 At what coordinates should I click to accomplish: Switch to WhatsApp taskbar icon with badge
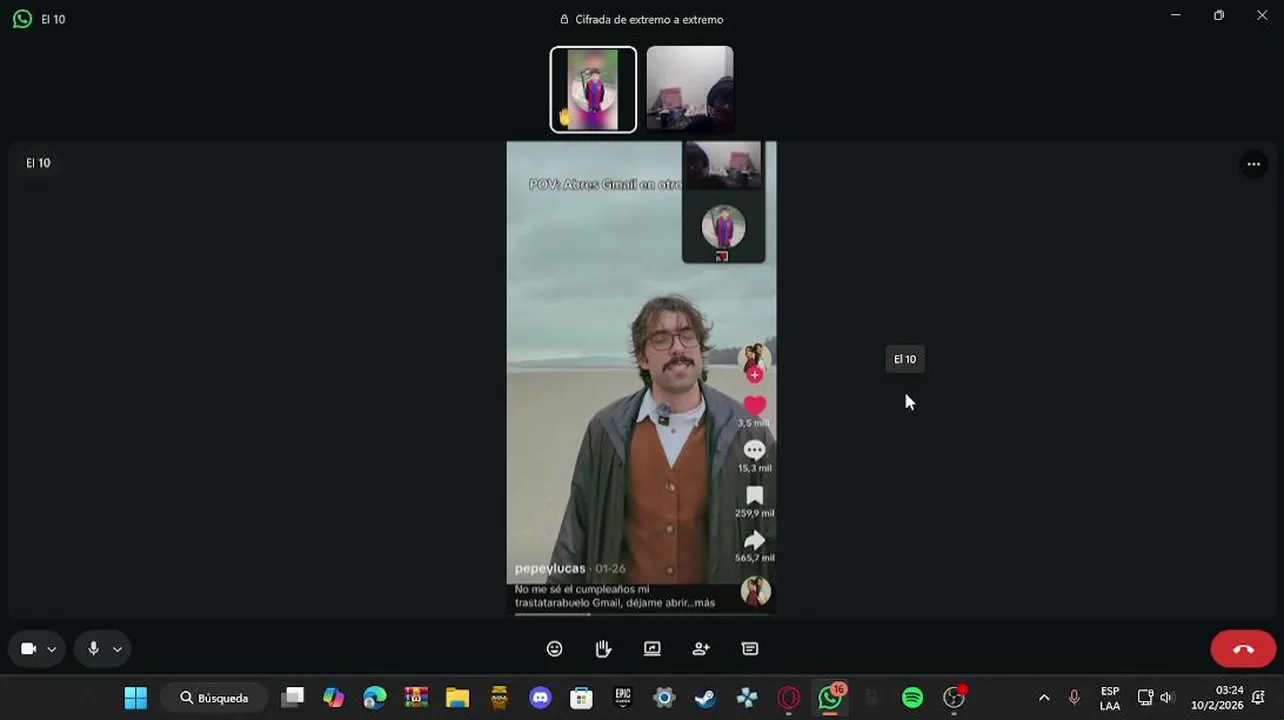click(x=830, y=698)
